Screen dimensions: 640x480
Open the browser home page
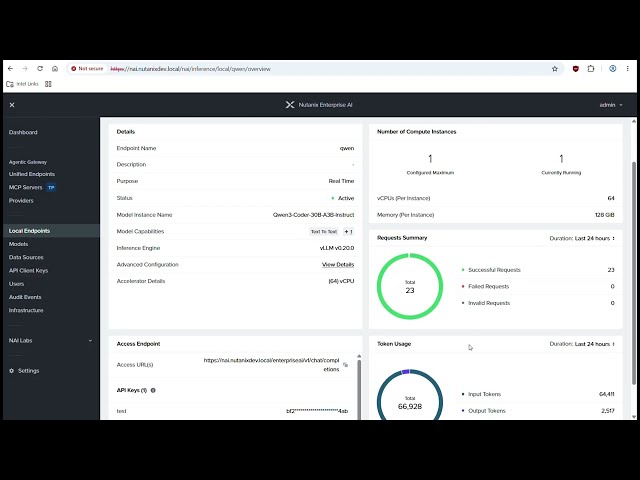point(55,69)
